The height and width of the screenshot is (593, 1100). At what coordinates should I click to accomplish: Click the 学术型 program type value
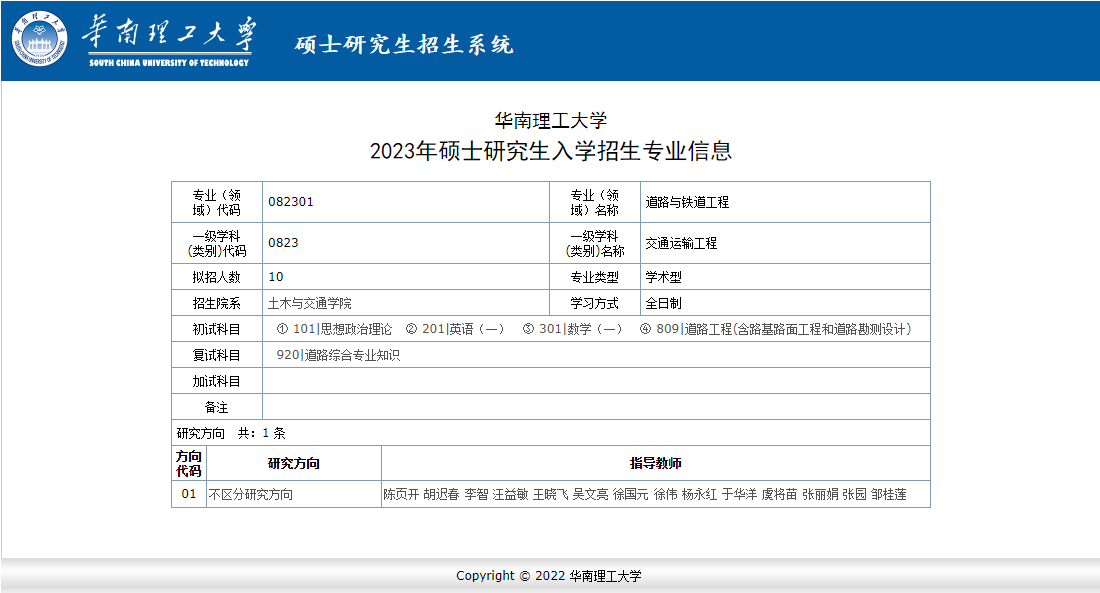click(x=664, y=277)
